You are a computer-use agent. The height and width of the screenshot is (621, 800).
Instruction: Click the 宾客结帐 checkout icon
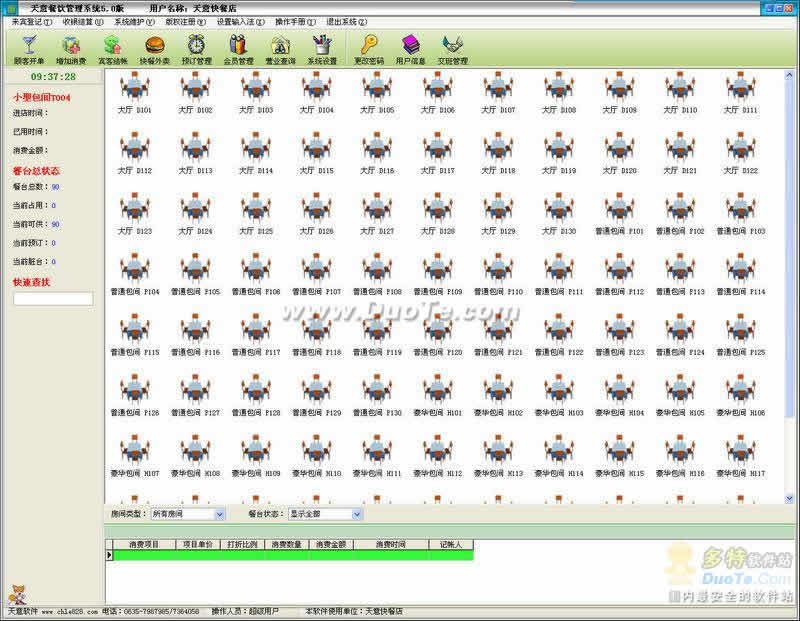(113, 46)
